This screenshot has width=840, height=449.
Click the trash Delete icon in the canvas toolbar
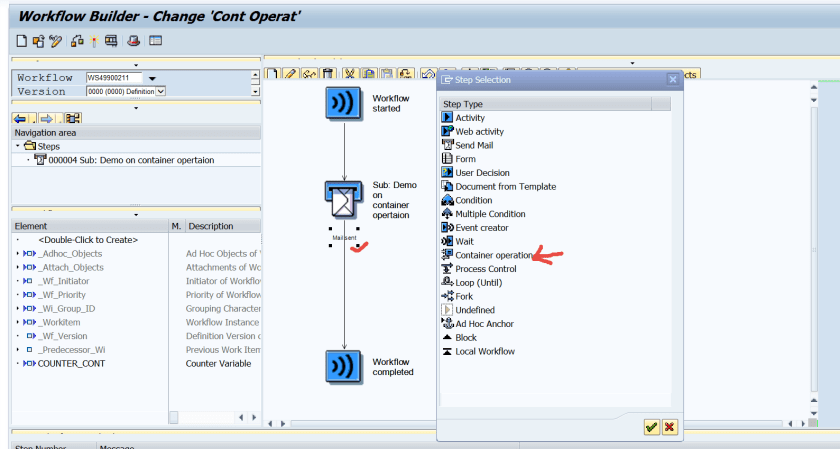(x=328, y=74)
